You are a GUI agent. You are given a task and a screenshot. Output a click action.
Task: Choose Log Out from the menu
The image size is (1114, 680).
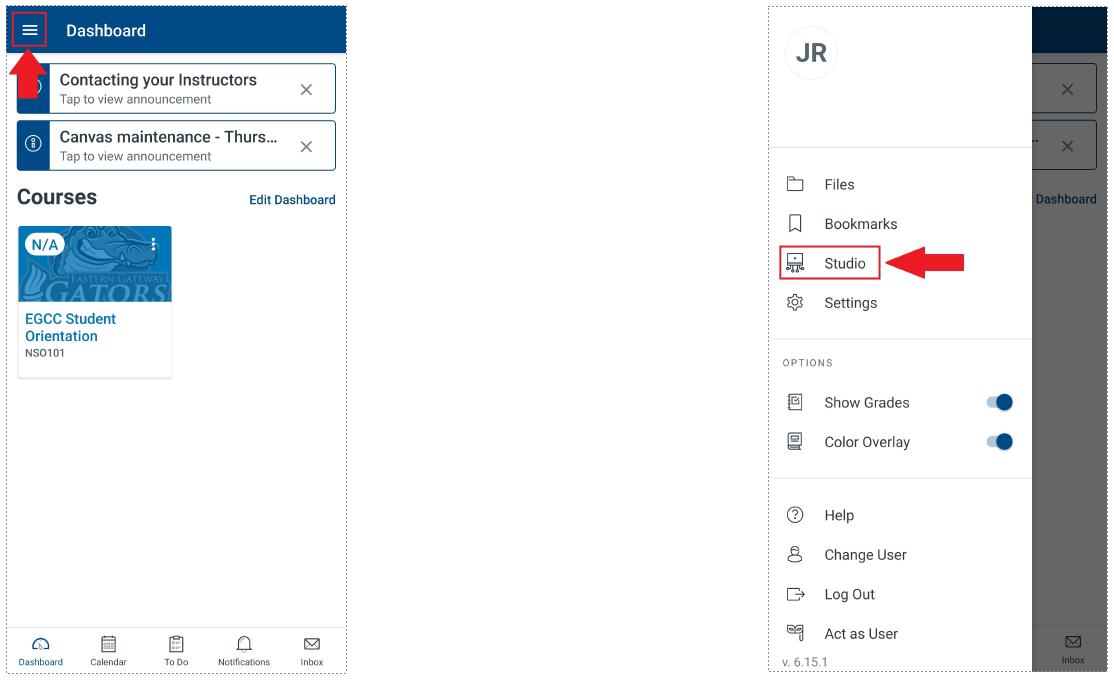pos(849,594)
